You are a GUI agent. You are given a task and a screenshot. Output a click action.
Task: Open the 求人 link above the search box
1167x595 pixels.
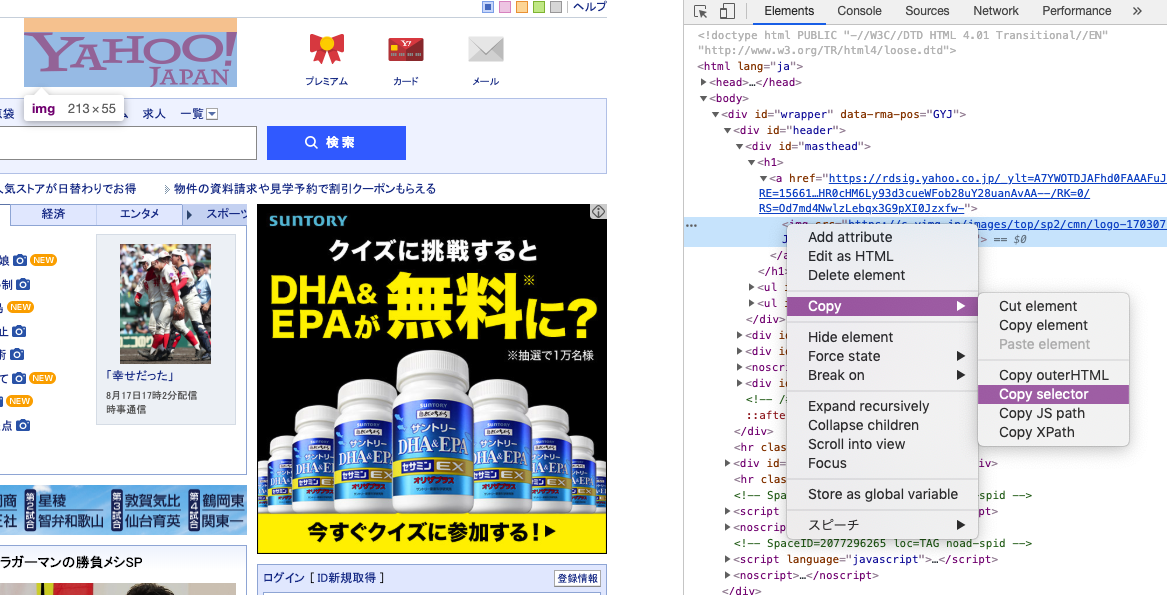154,114
